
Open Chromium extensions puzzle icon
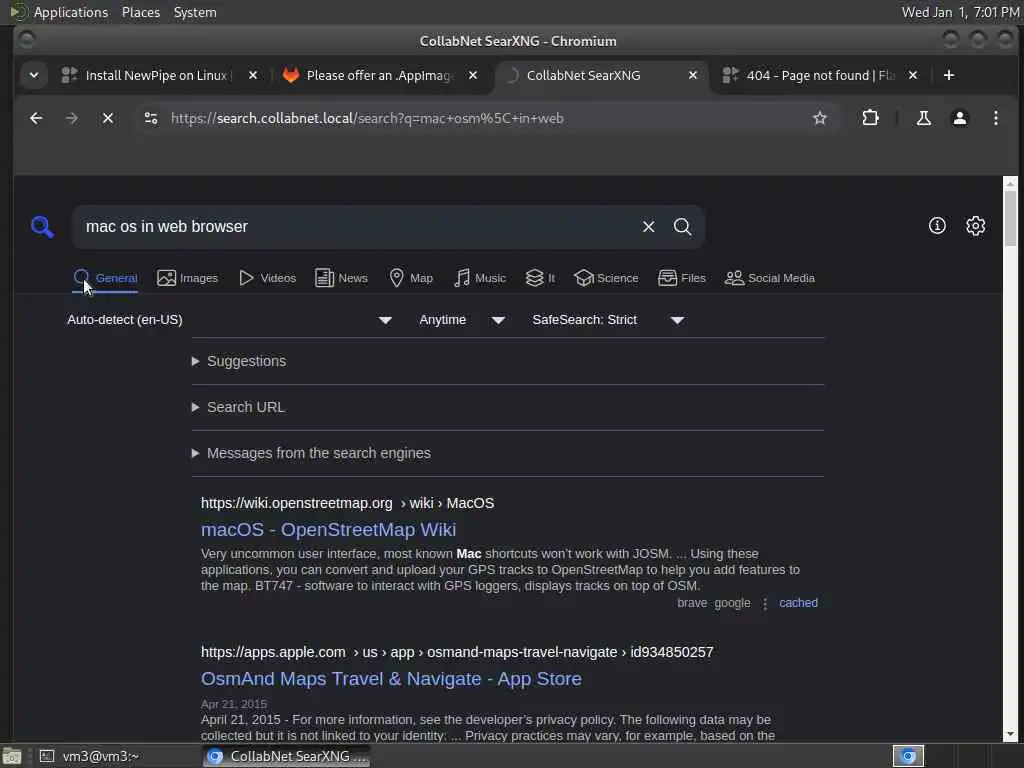coord(871,118)
